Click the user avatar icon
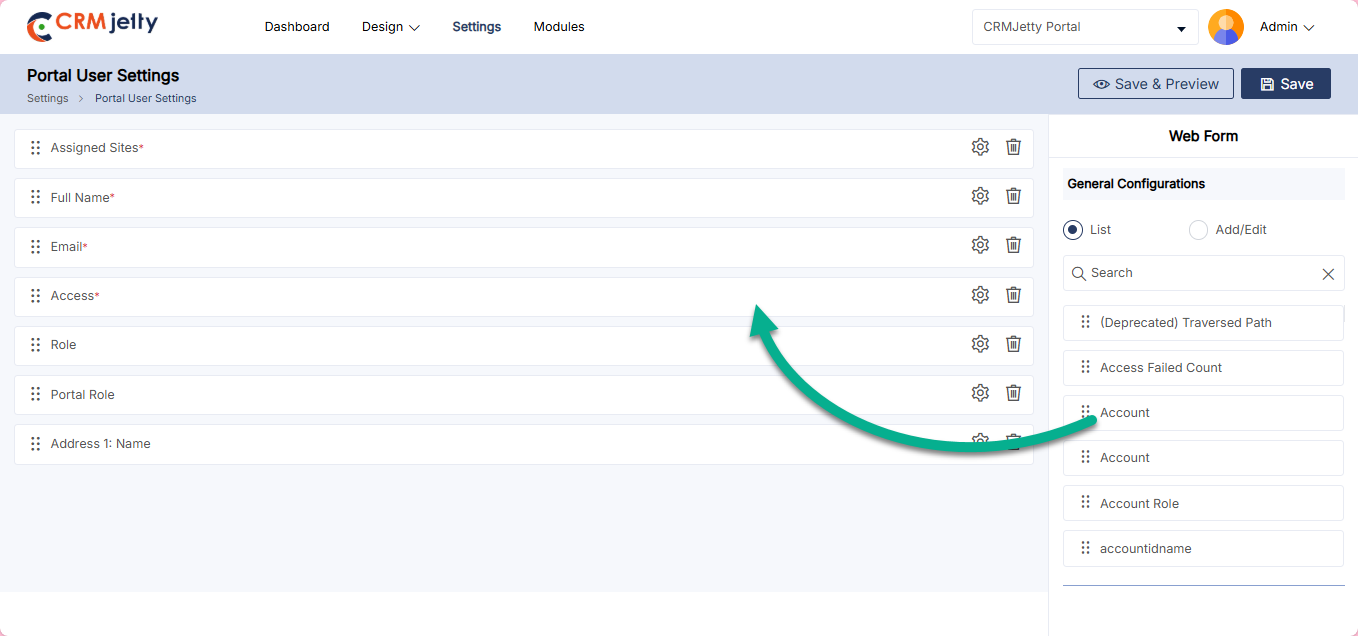1358x636 pixels. [x=1225, y=27]
